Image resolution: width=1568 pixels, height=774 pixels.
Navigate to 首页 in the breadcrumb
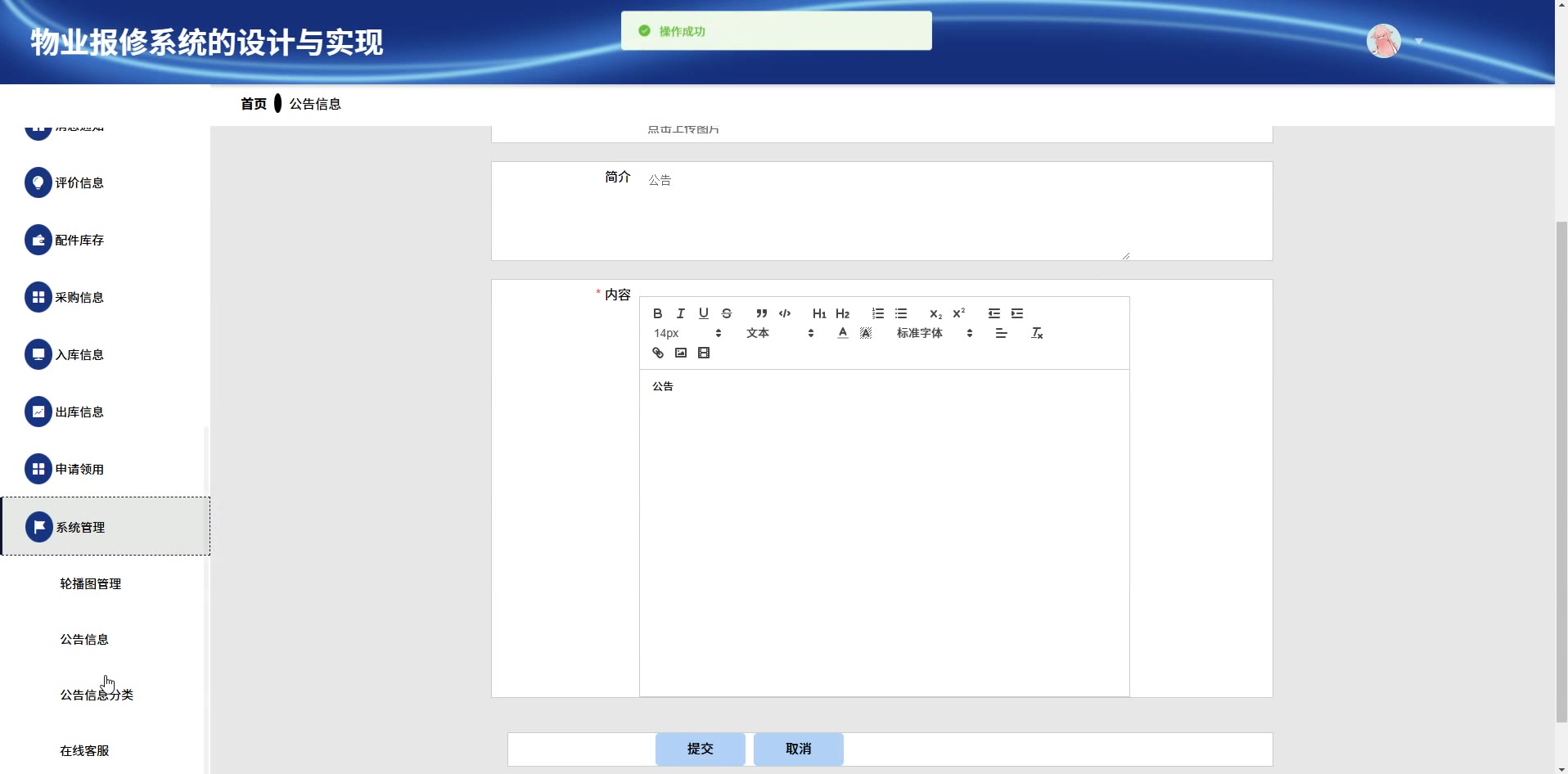tap(254, 104)
